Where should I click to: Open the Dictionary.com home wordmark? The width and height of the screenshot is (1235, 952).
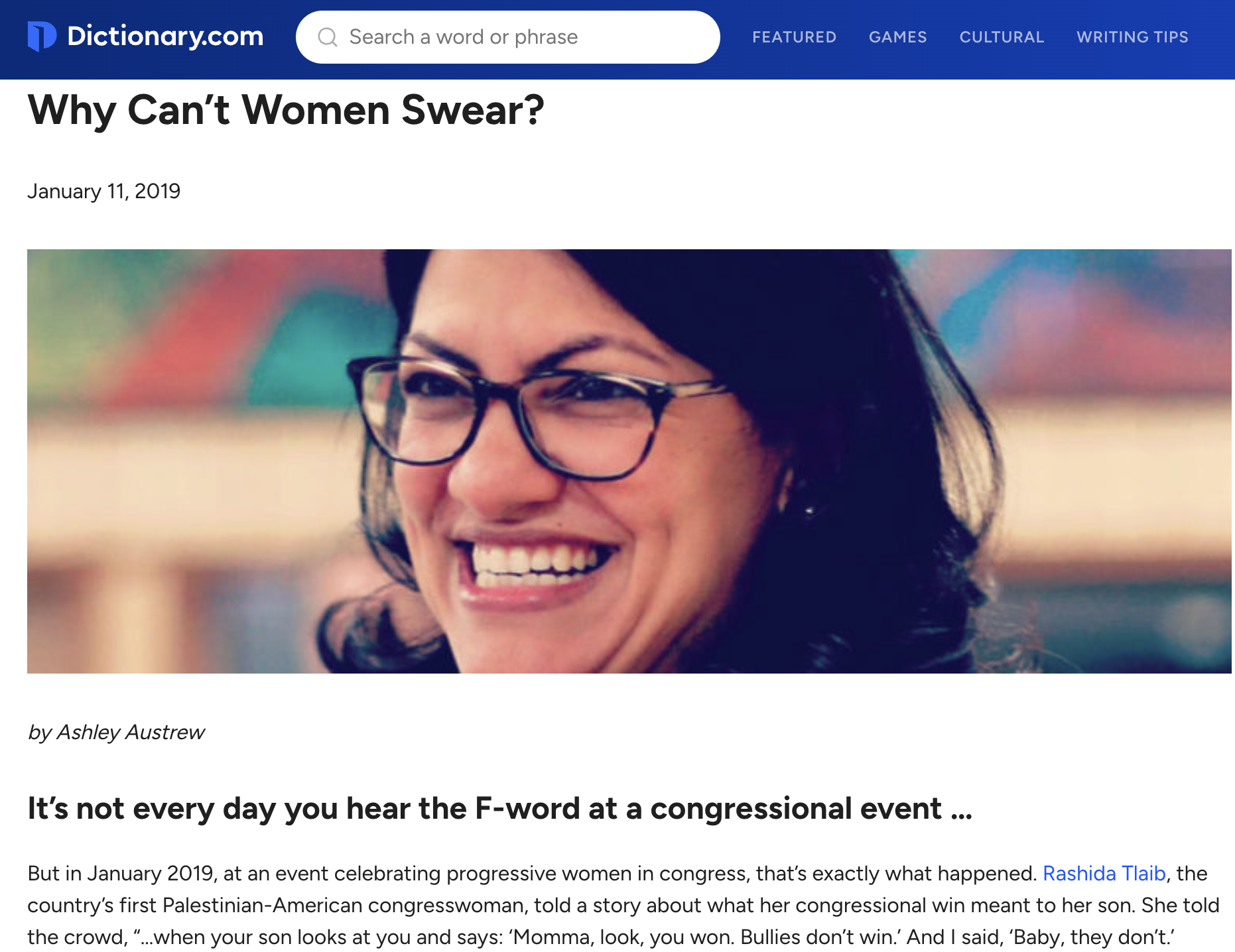click(x=165, y=36)
